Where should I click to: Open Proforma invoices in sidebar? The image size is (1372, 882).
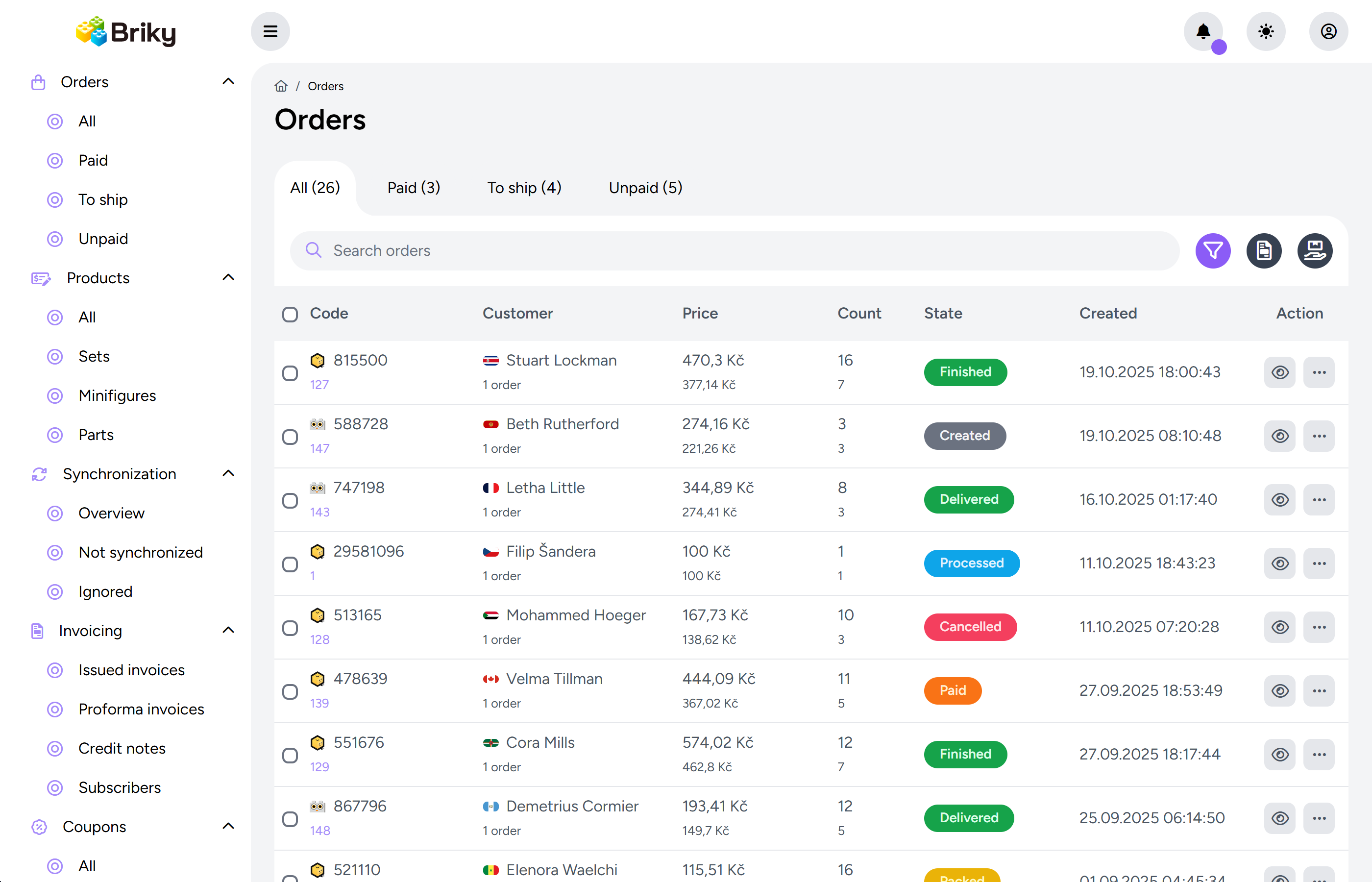coord(141,709)
